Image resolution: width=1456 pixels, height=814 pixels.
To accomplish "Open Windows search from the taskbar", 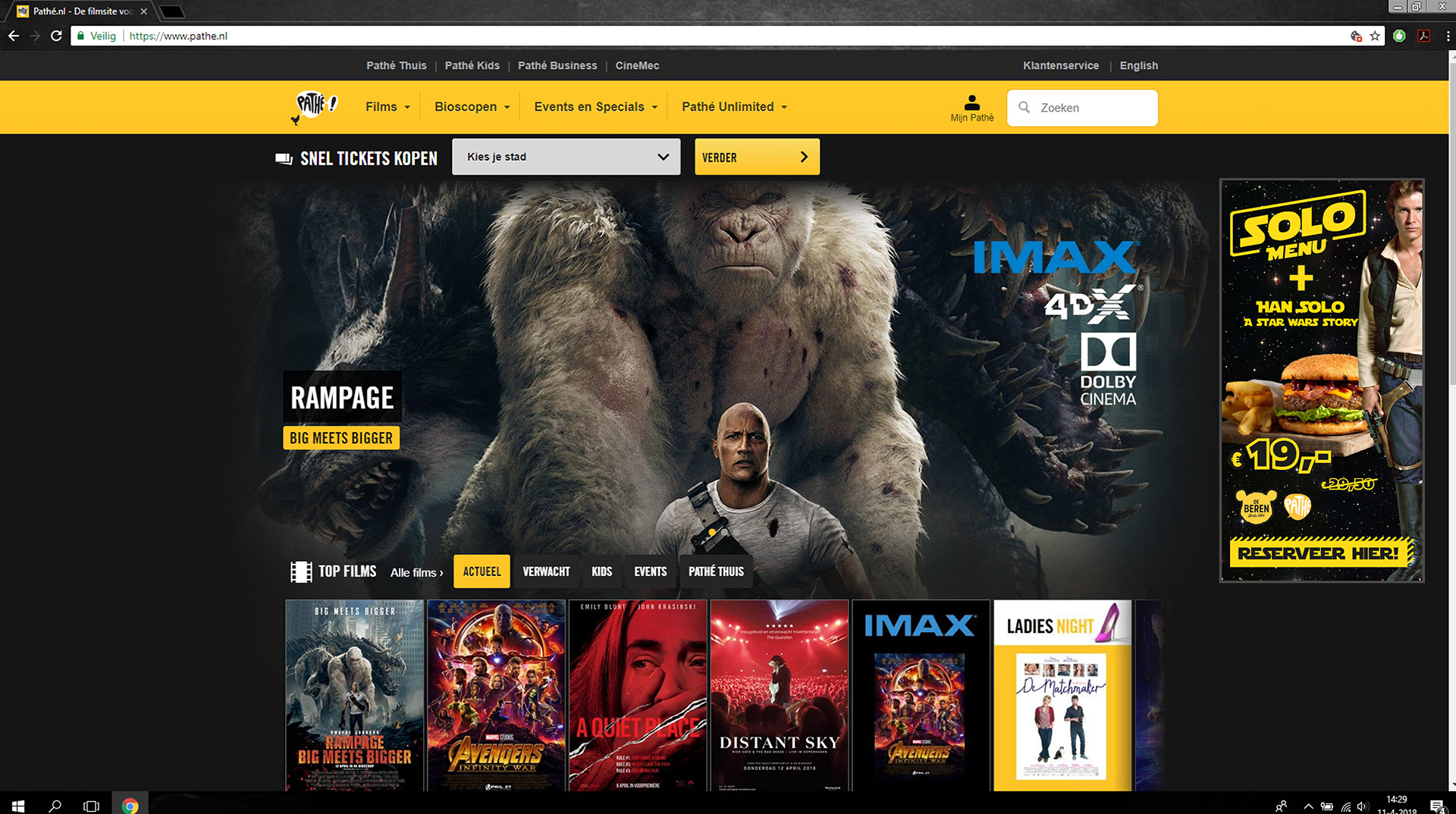I will tap(55, 805).
